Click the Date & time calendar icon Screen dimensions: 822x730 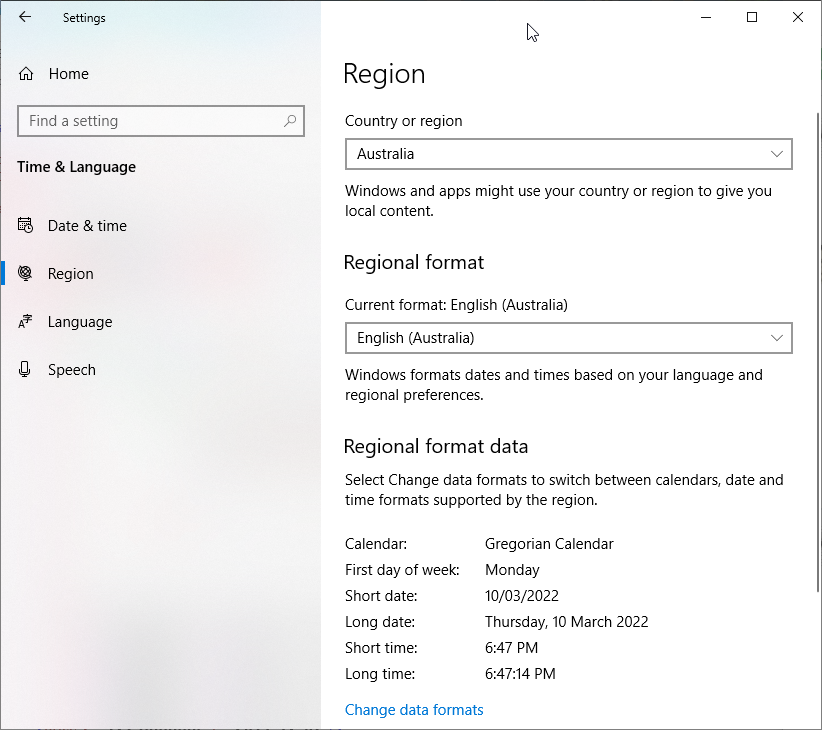[x=25, y=225]
